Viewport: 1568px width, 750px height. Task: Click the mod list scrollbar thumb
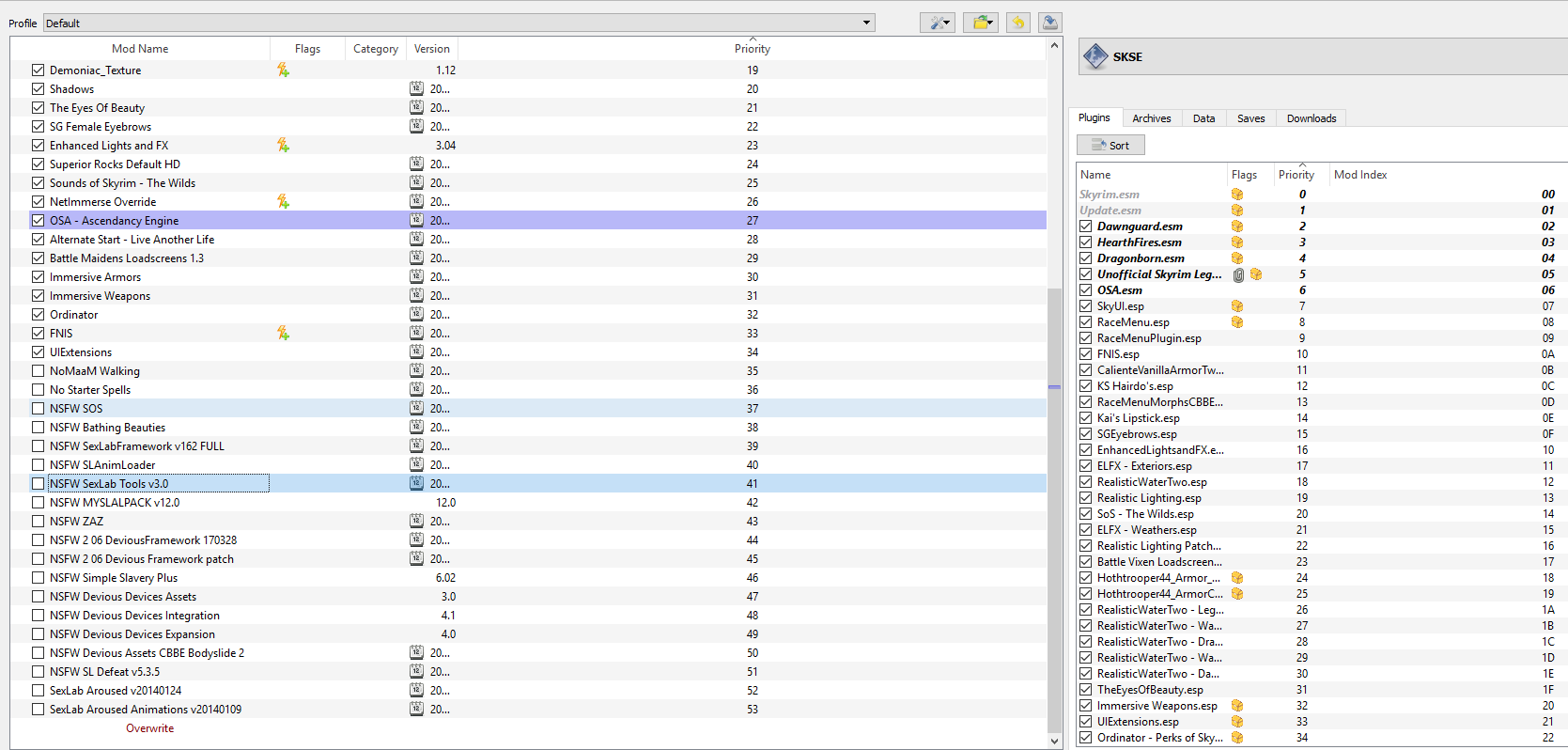(x=1054, y=508)
